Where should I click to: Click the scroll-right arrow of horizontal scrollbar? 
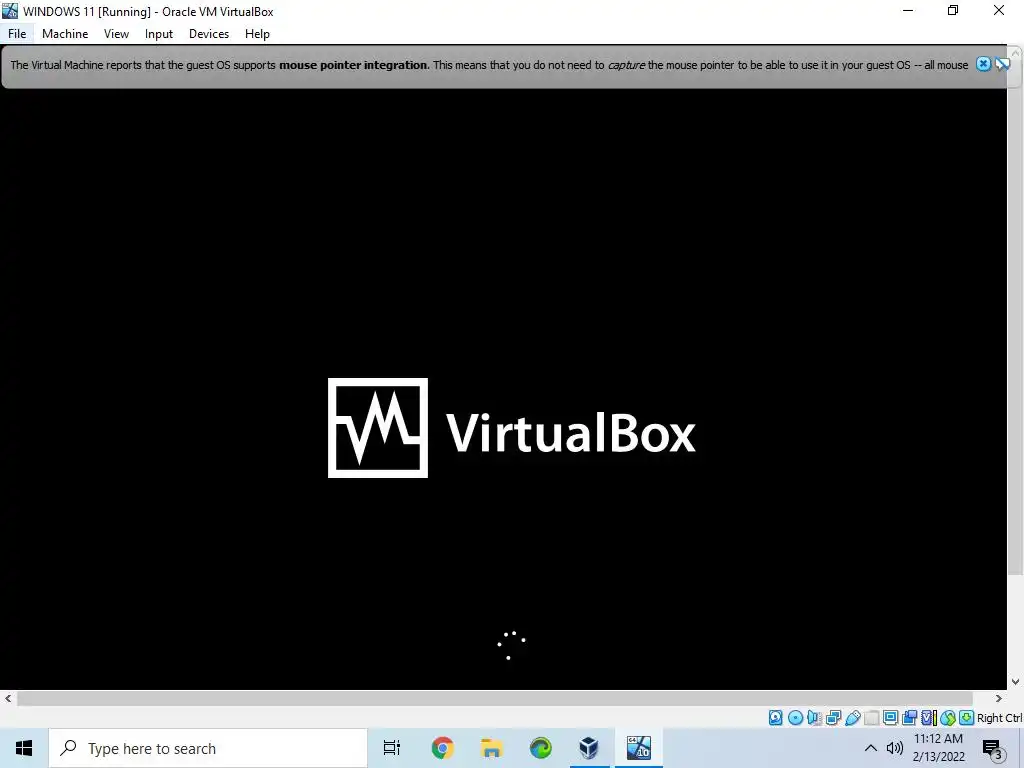click(x=999, y=699)
